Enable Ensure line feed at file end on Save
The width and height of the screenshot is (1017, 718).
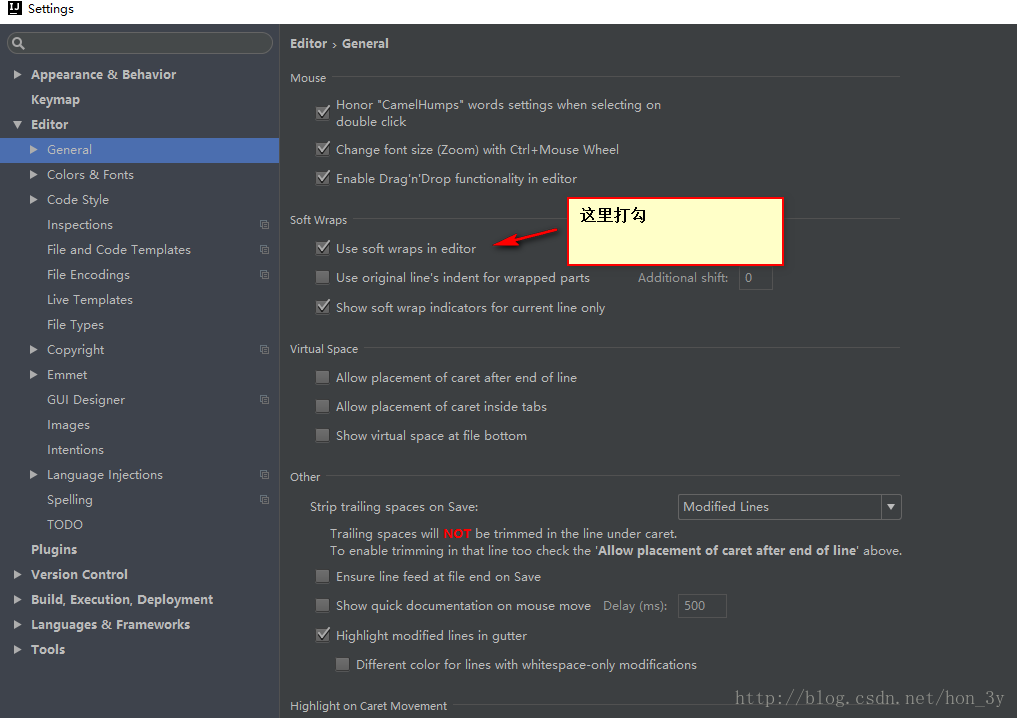(322, 577)
